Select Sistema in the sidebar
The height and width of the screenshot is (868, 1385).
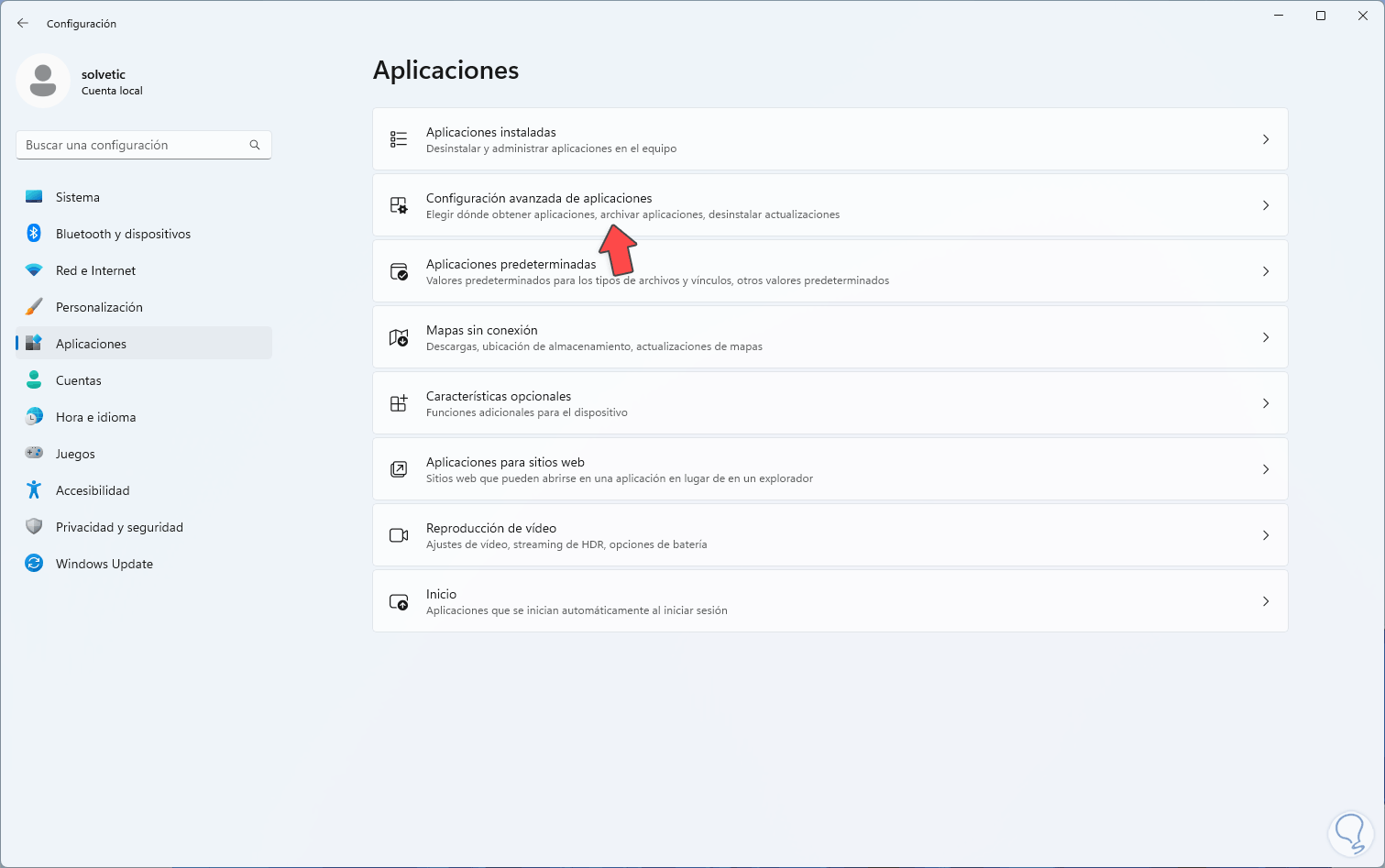78,197
